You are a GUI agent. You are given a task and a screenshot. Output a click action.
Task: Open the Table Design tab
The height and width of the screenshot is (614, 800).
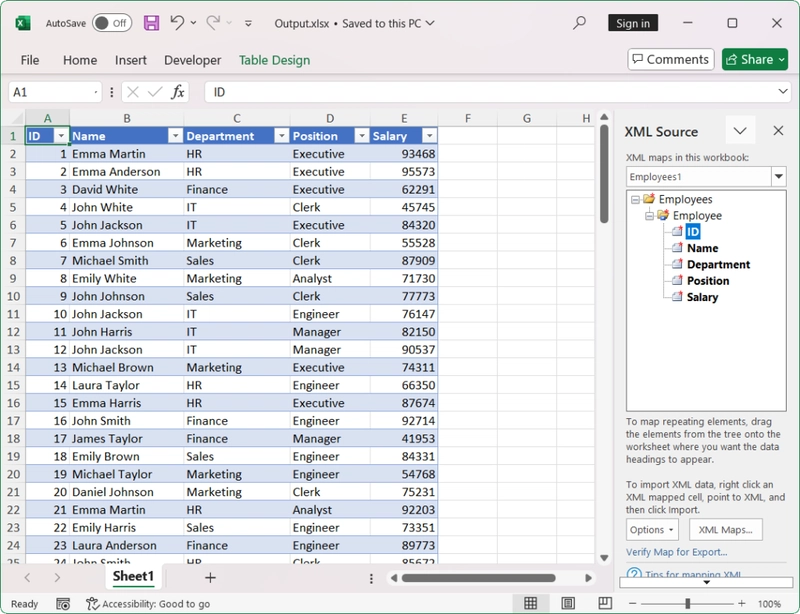coord(274,60)
